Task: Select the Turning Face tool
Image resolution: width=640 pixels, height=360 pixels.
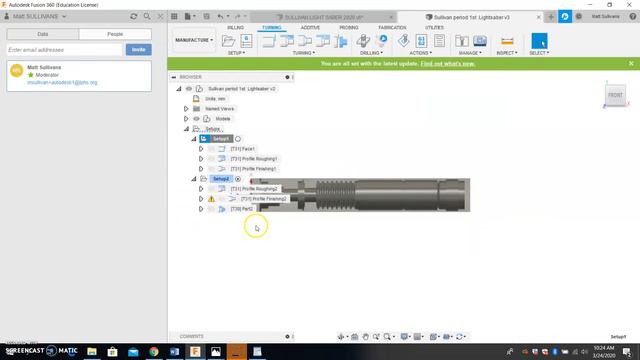Action: tap(269, 41)
